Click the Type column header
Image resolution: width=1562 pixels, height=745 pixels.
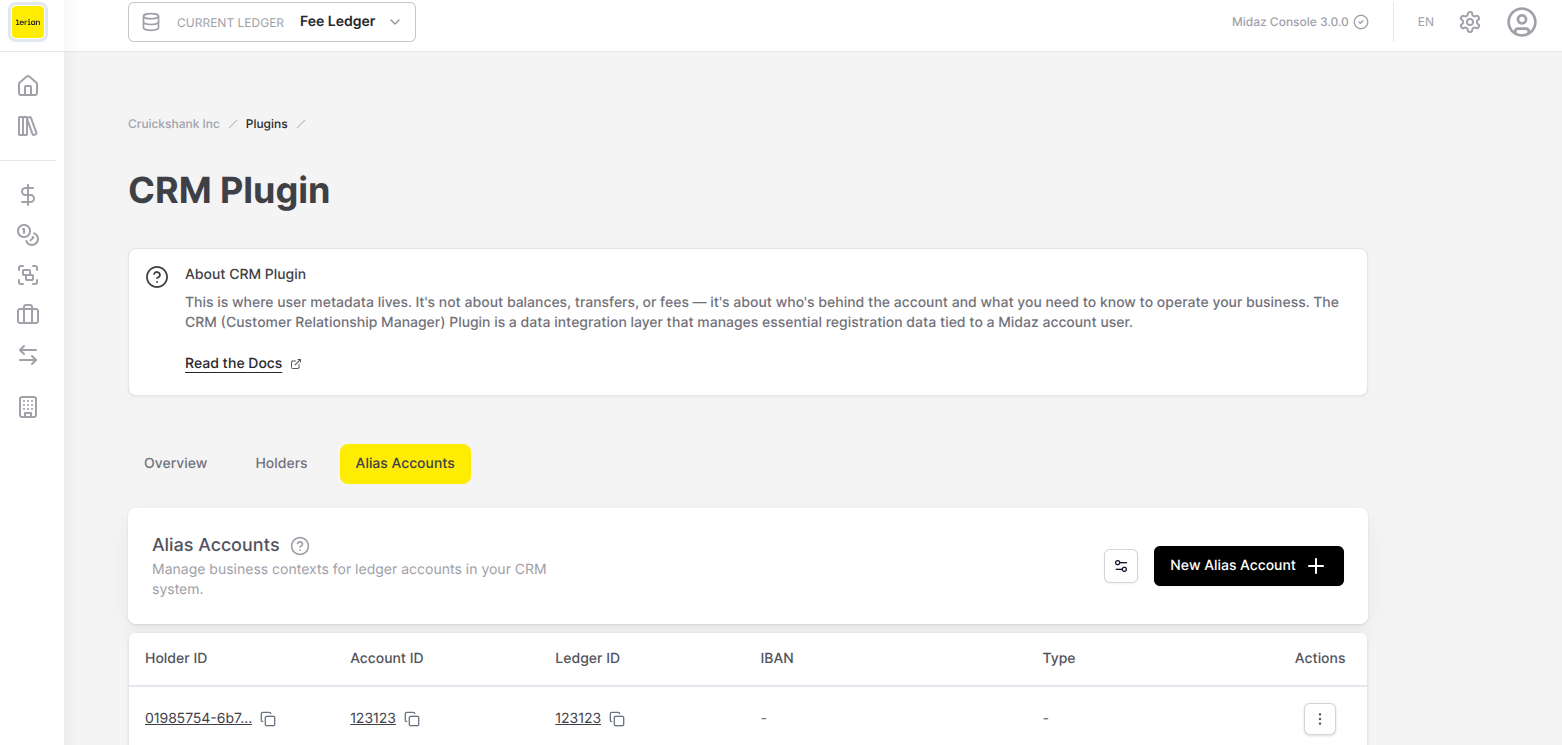pyautogui.click(x=1059, y=658)
